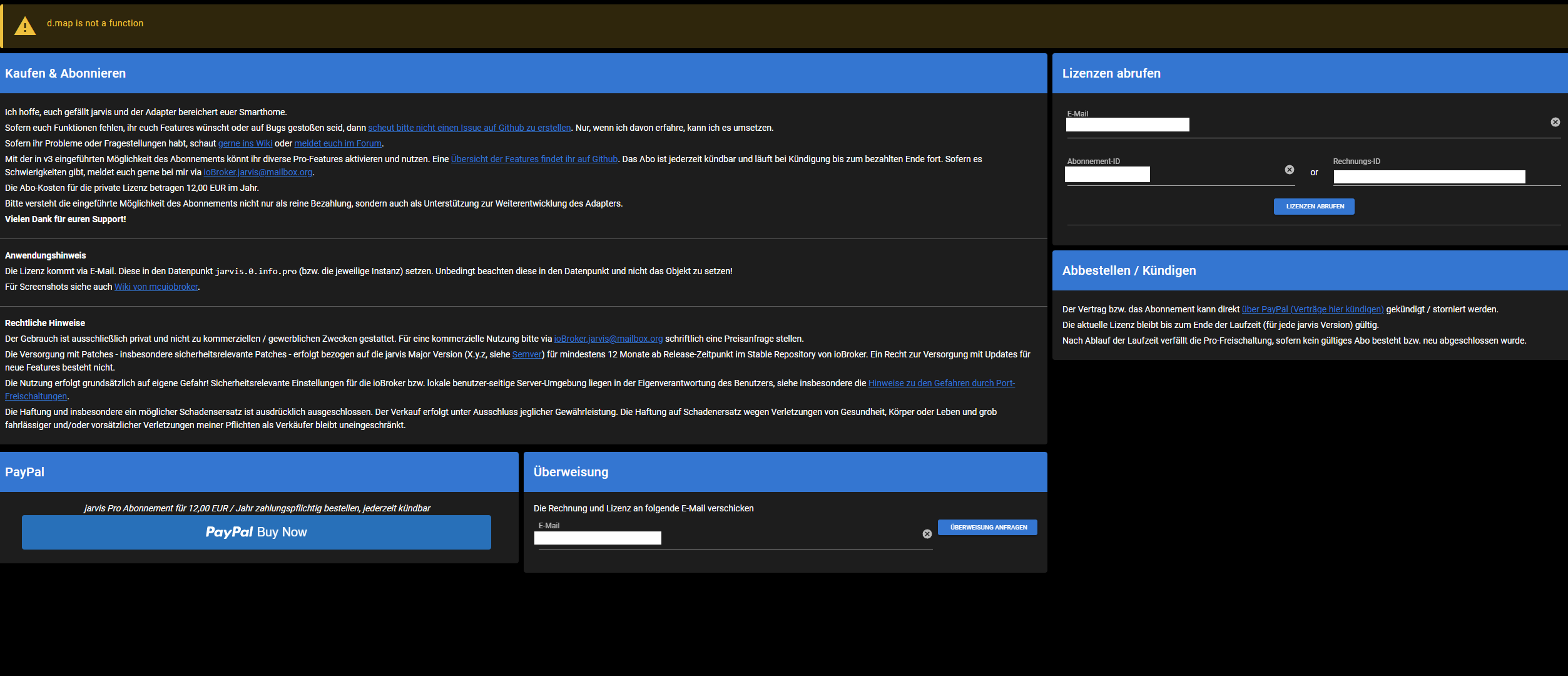Follow the "meldet euch im Forum" link
The image size is (1568, 676).
pyautogui.click(x=338, y=143)
